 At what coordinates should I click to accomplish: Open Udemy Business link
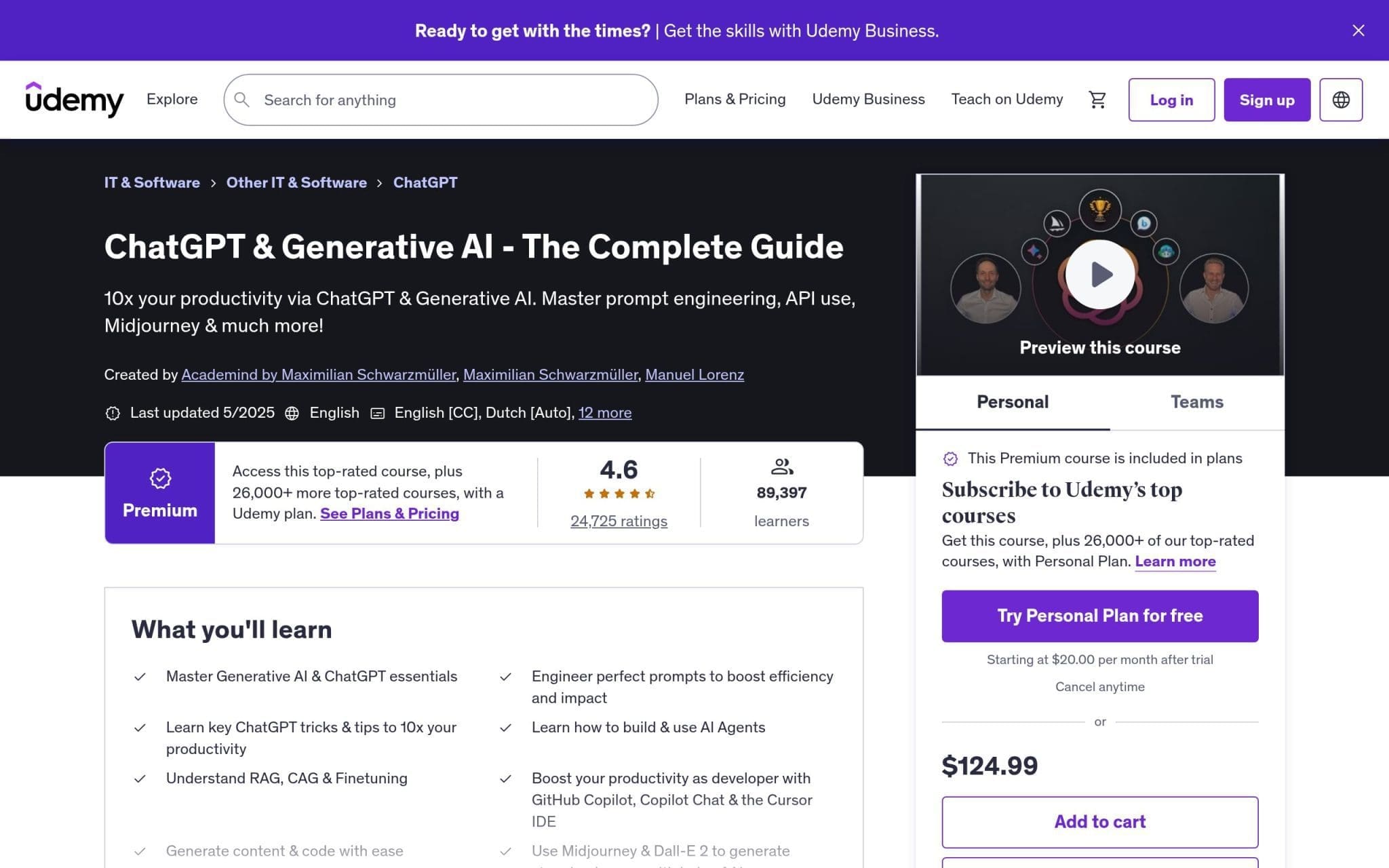click(x=868, y=99)
